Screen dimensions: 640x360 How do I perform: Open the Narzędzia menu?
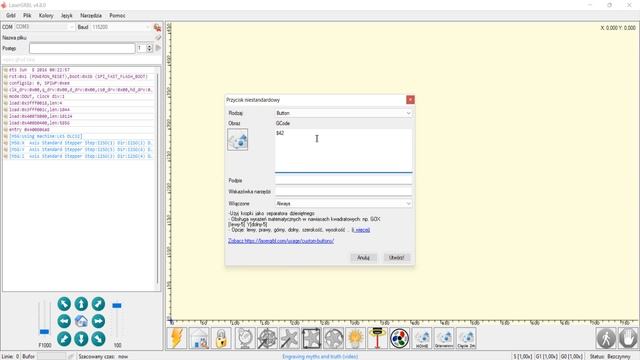point(91,16)
